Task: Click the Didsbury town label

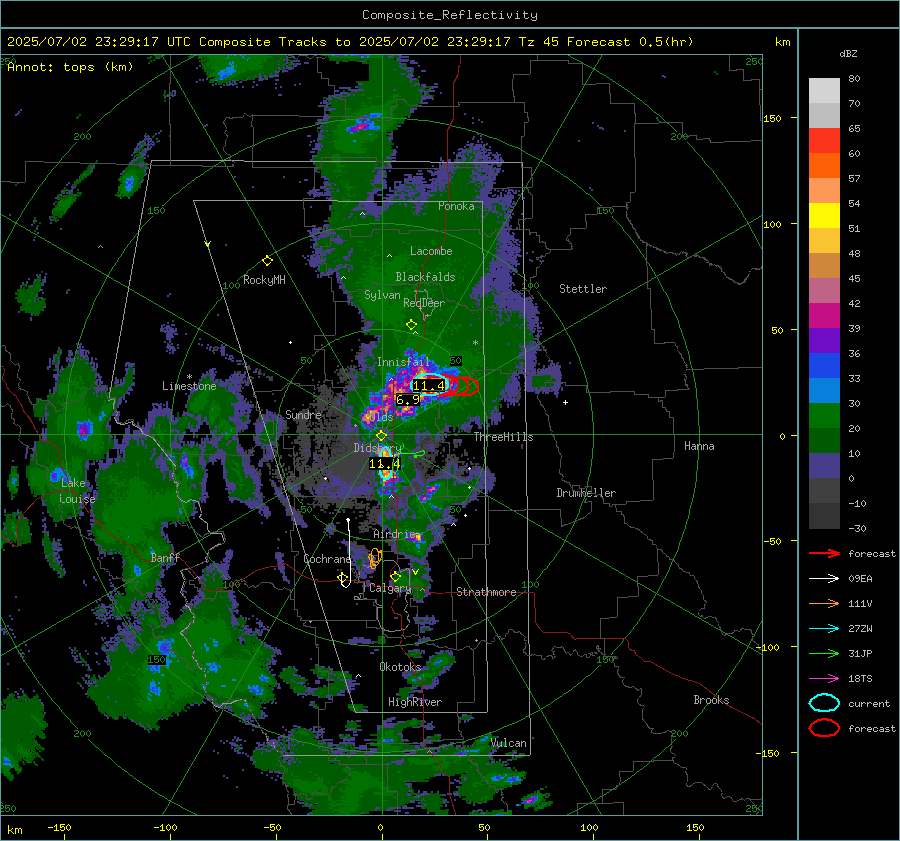Action: click(378, 448)
